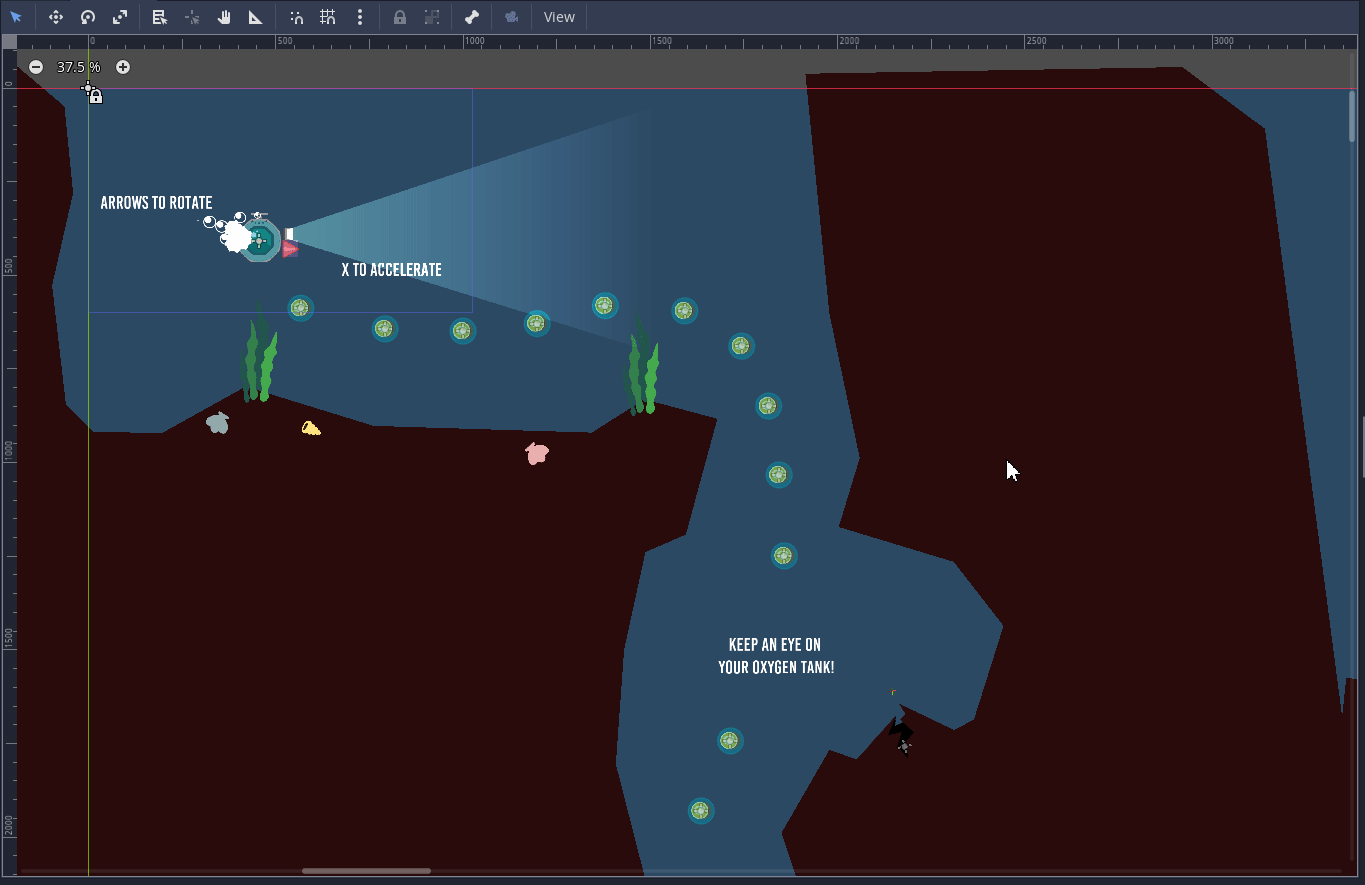Zoom out with the minus button
Viewport: 1365px width, 885px height.
[x=36, y=67]
